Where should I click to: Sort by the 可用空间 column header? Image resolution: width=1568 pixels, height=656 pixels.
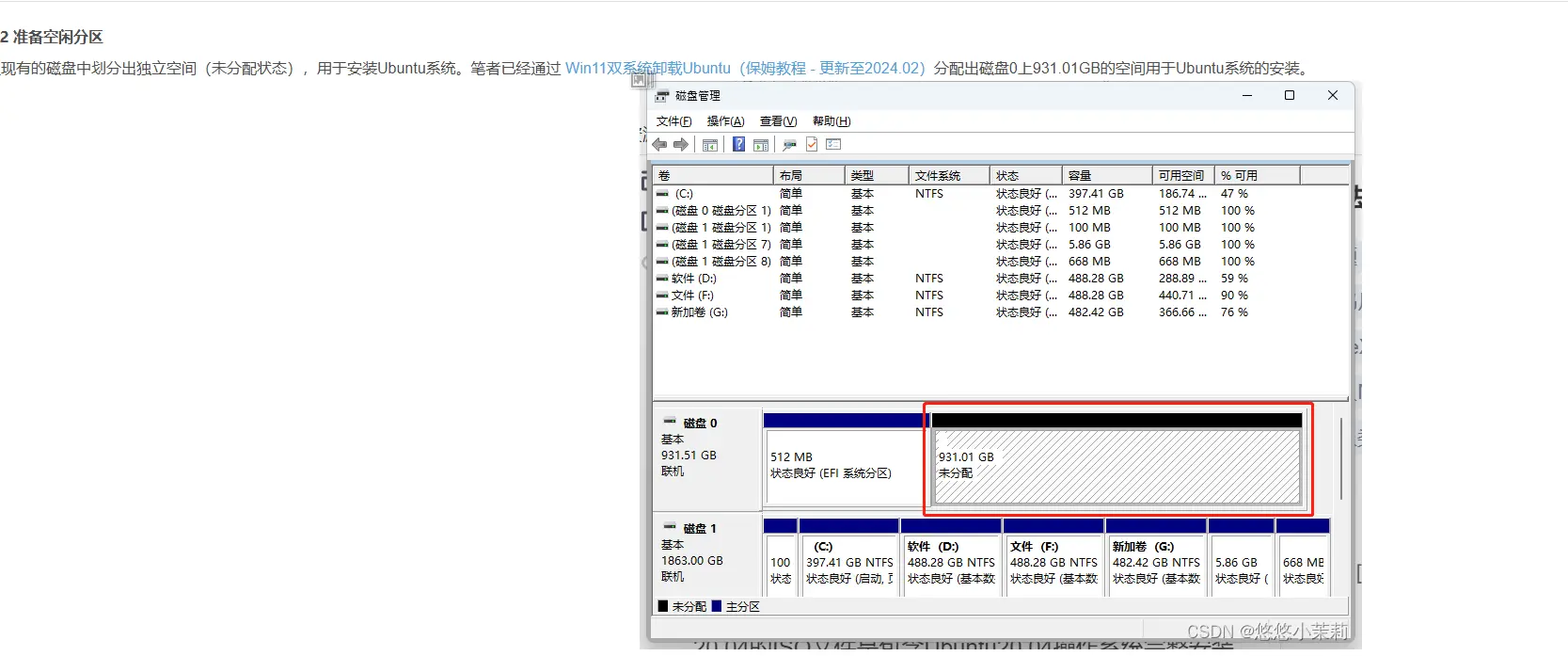(x=1183, y=176)
